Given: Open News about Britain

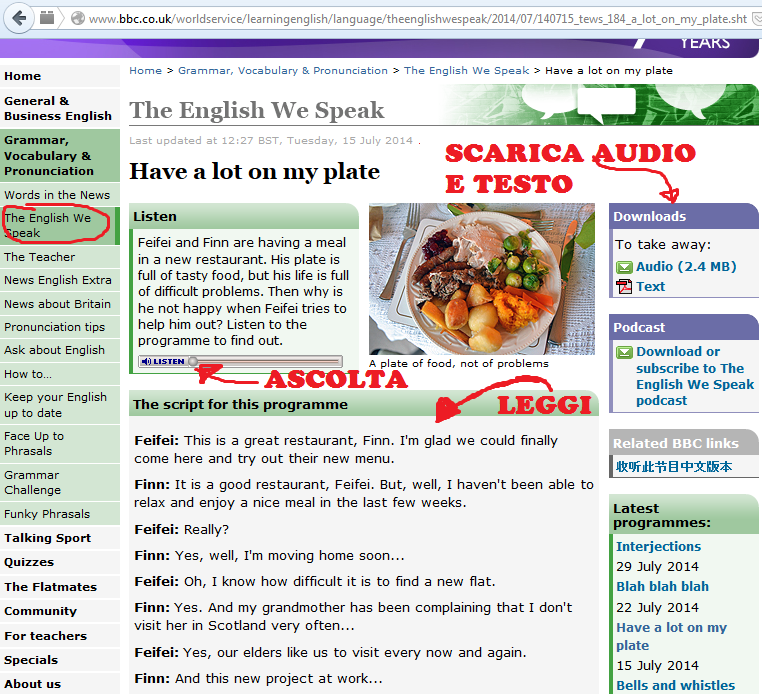Looking at the screenshot, I should click(60, 304).
